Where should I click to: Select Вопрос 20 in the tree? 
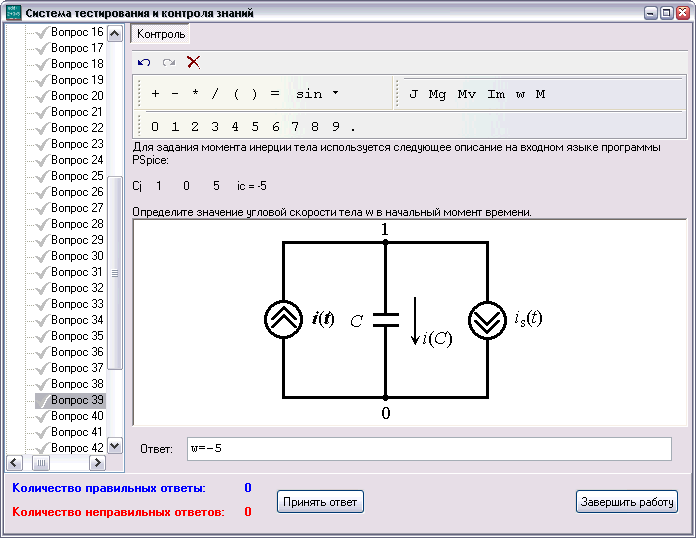pyautogui.click(x=77, y=96)
